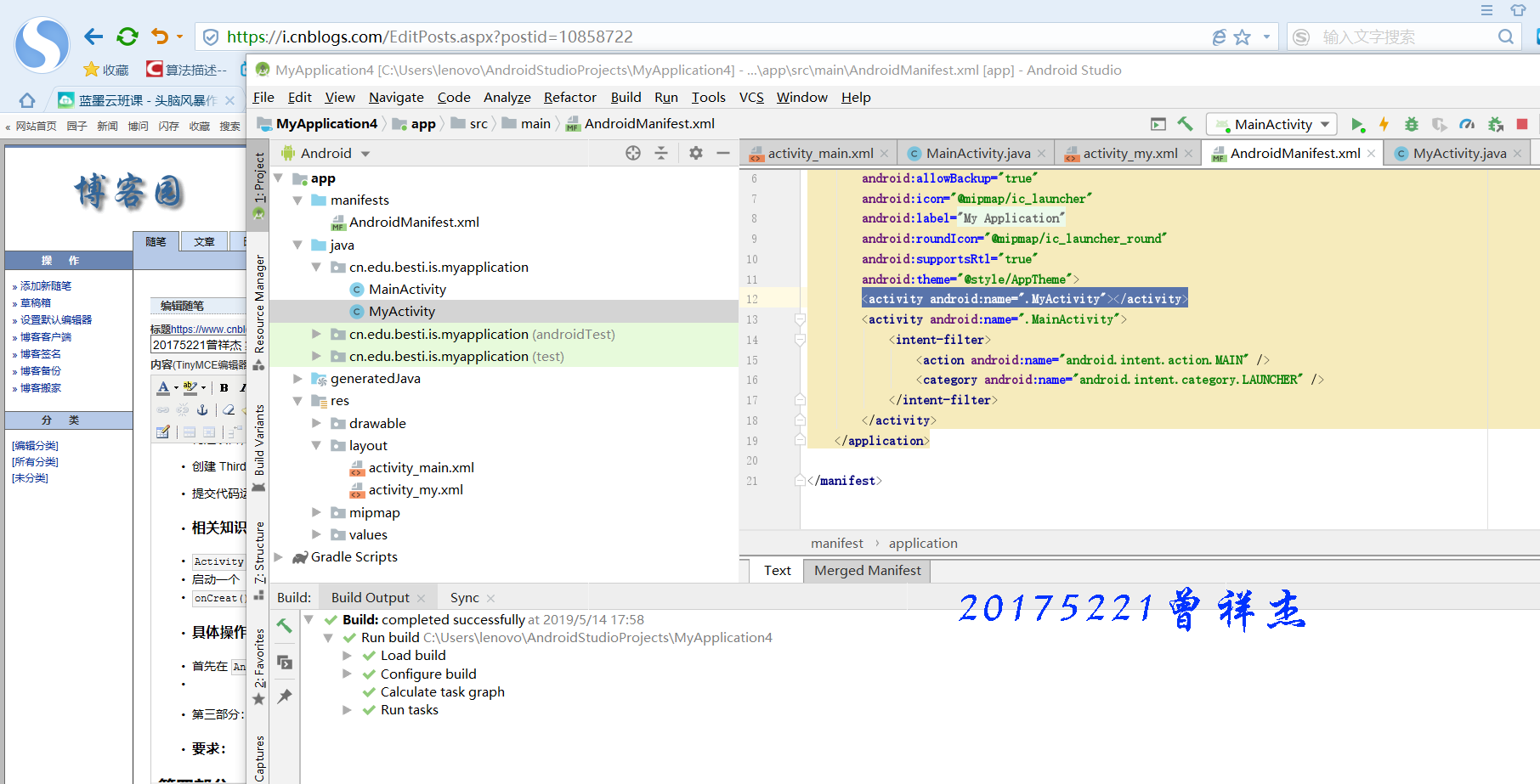Viewport: 1540px width, 784px height.
Task: Open project panel settings gear
Action: pos(696,153)
